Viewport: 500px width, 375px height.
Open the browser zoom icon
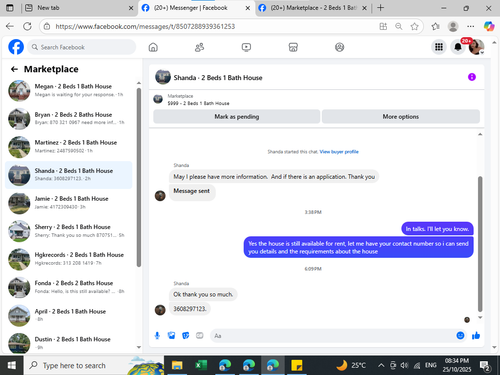399,26
